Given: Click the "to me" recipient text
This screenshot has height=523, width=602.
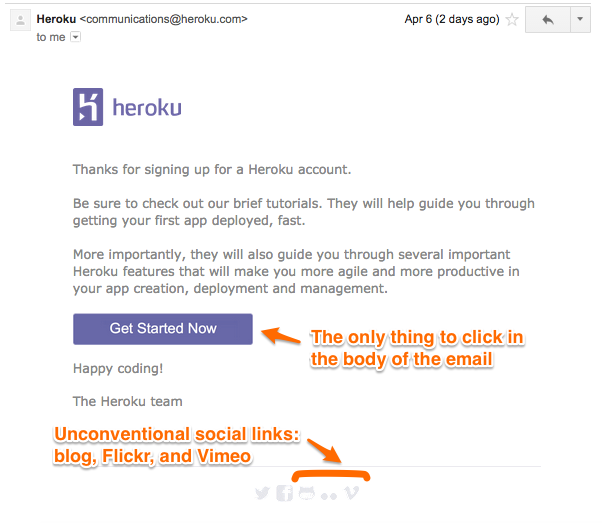Looking at the screenshot, I should [51, 37].
